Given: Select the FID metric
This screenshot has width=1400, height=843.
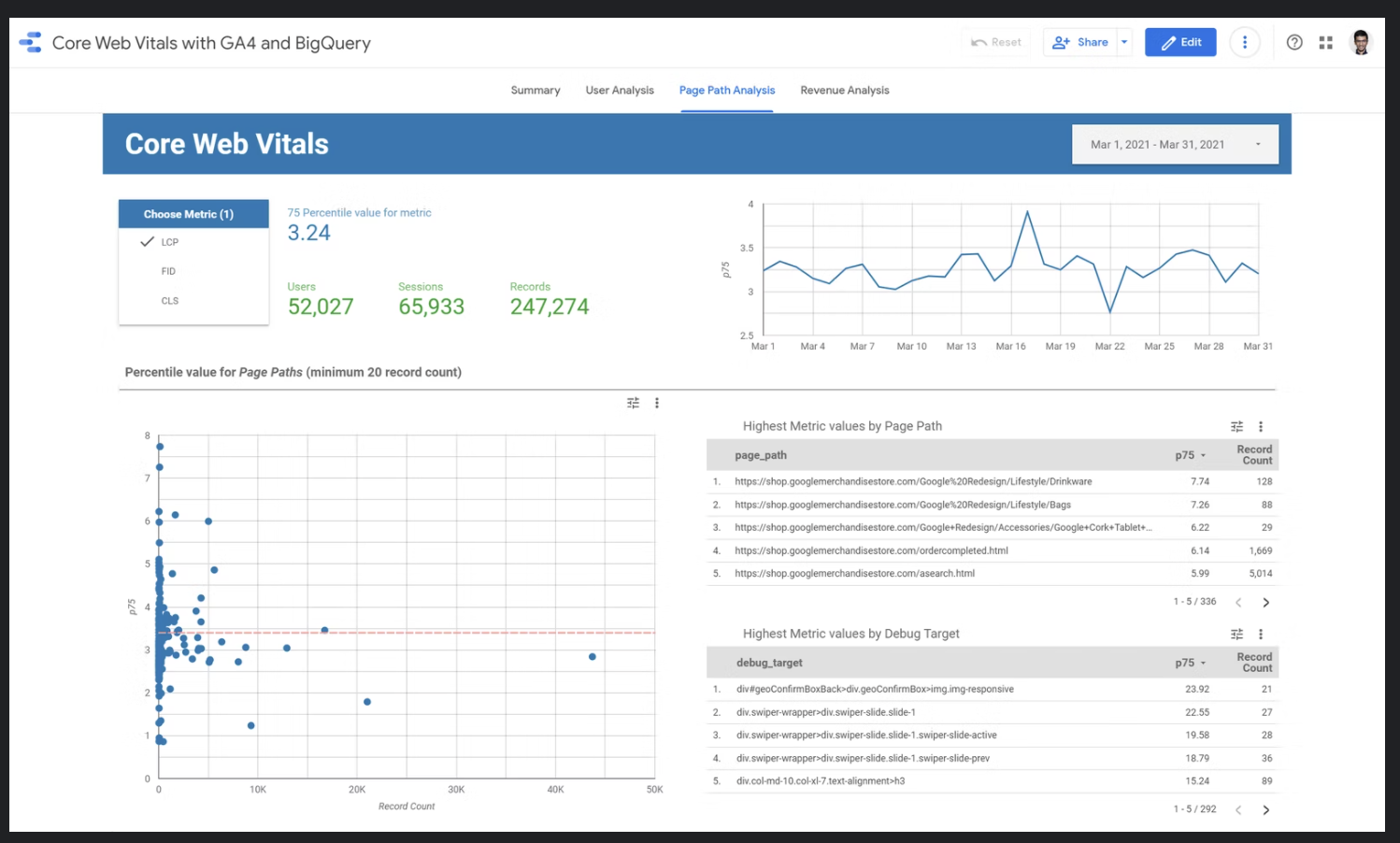Looking at the screenshot, I should tap(168, 271).
